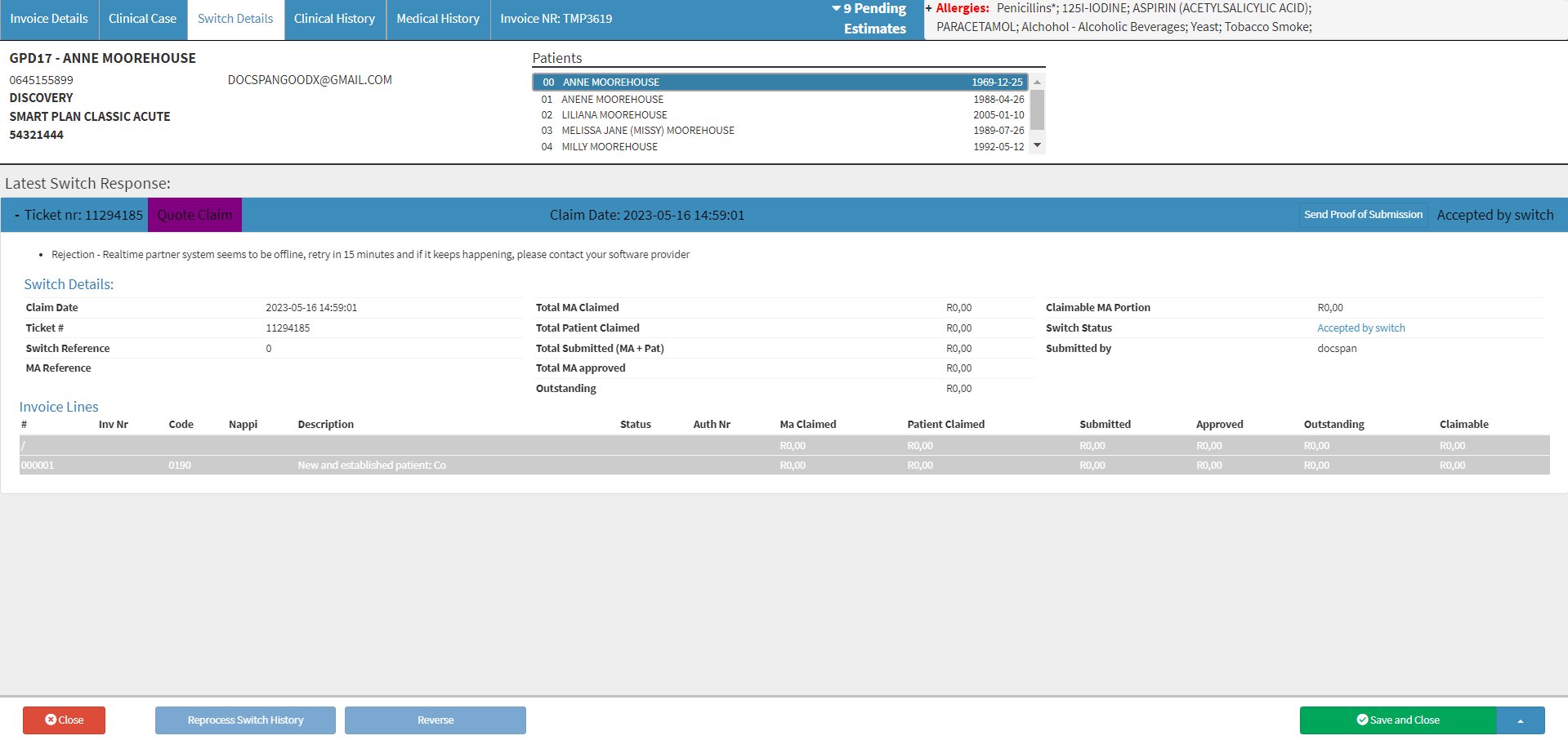Send Proof of Submission
The image size is (1568, 740).
pos(1363,215)
